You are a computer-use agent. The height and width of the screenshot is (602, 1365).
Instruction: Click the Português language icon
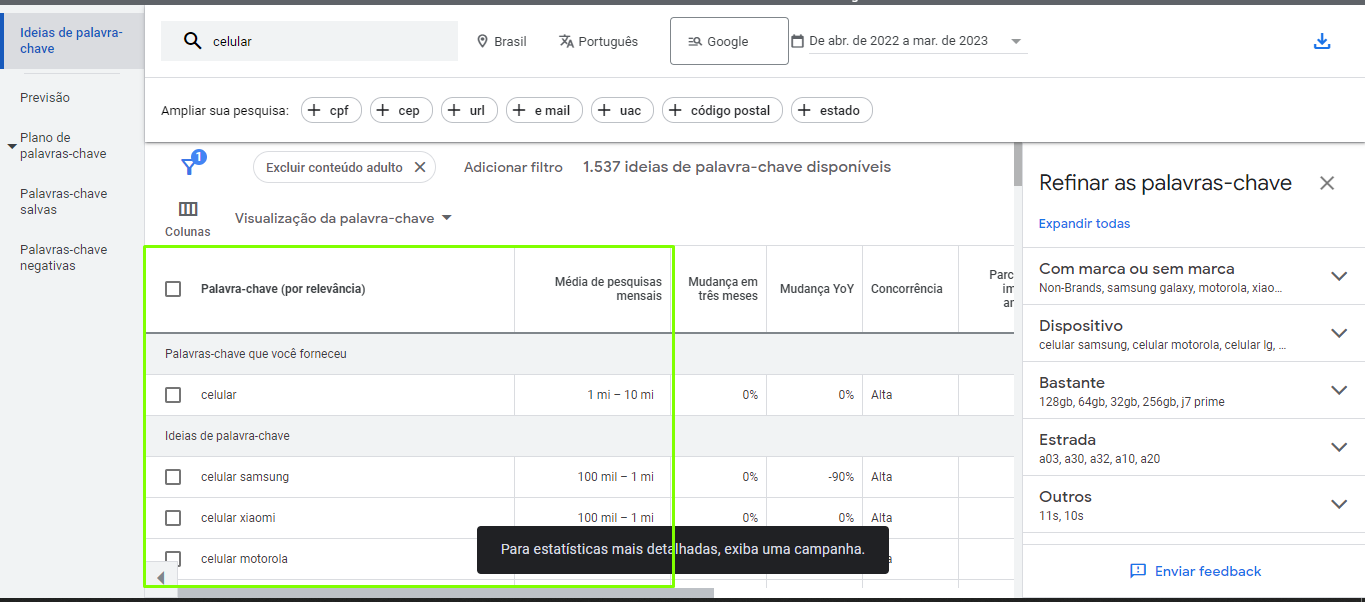pos(567,42)
